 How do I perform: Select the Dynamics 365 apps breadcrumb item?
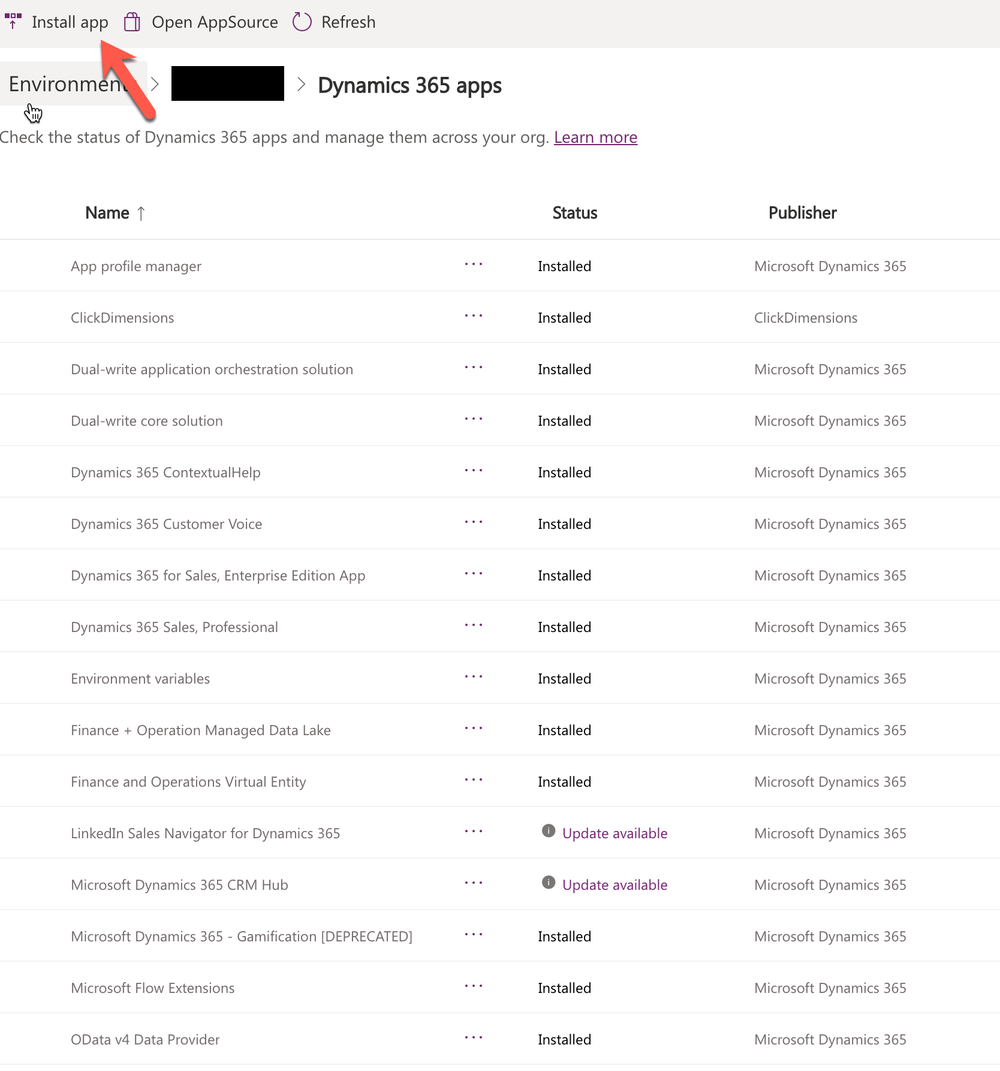coord(409,85)
